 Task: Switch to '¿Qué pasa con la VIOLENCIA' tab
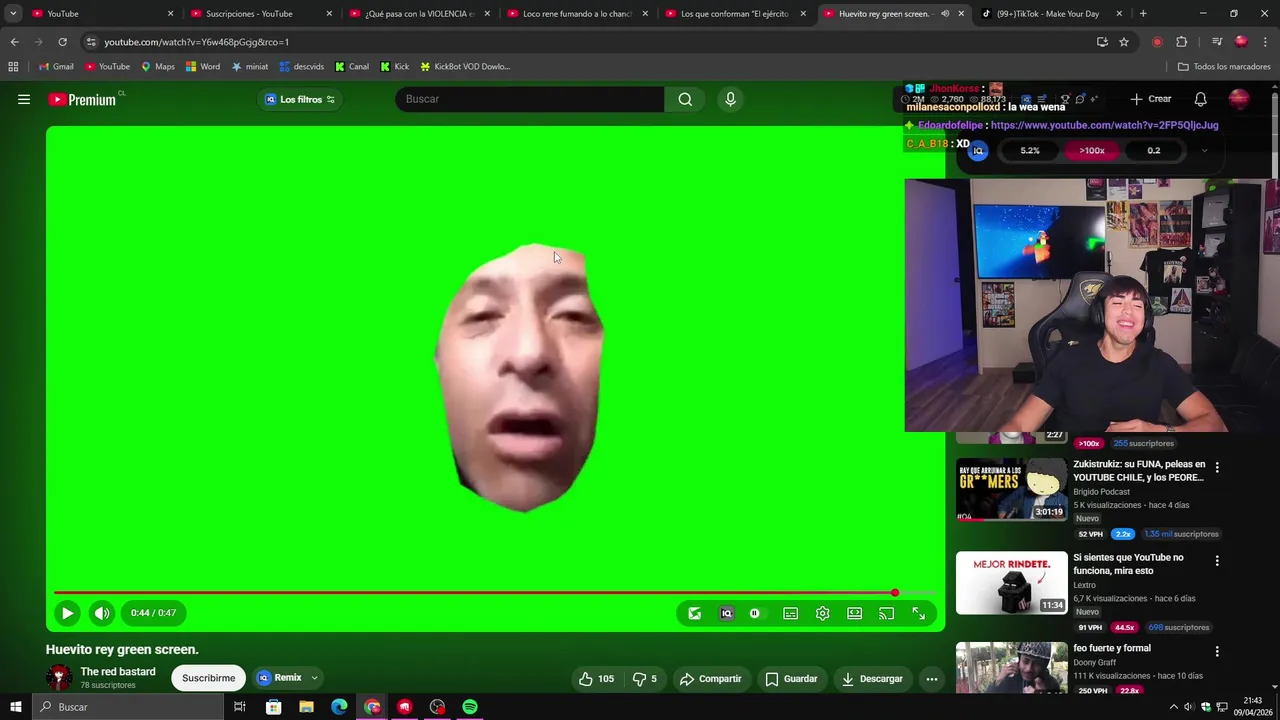418,14
